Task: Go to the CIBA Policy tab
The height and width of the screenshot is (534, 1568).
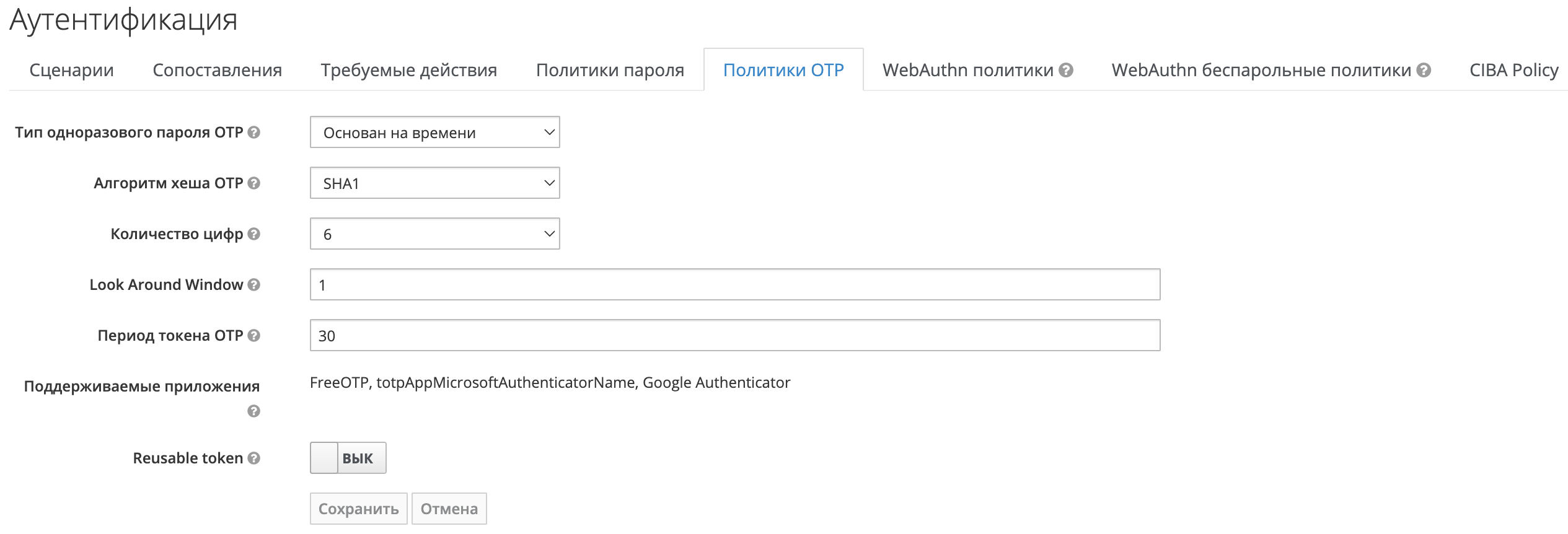Action: click(1513, 71)
